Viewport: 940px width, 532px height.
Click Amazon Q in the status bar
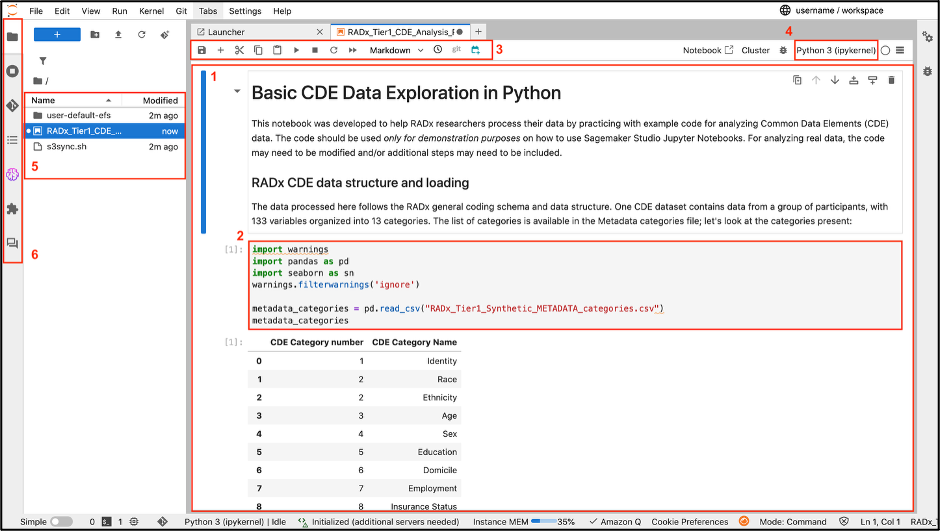[615, 522]
